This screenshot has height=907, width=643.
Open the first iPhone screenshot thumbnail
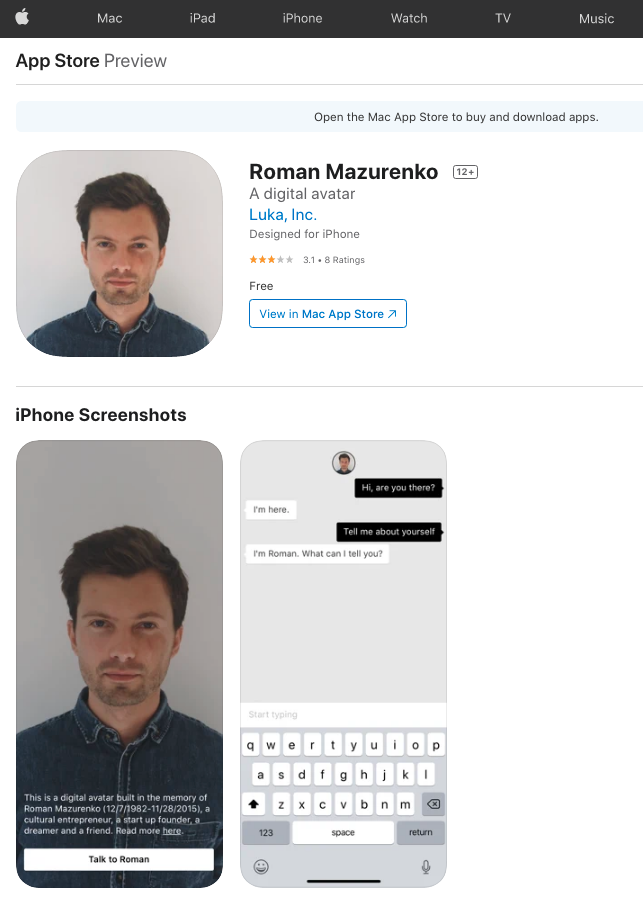click(x=119, y=663)
